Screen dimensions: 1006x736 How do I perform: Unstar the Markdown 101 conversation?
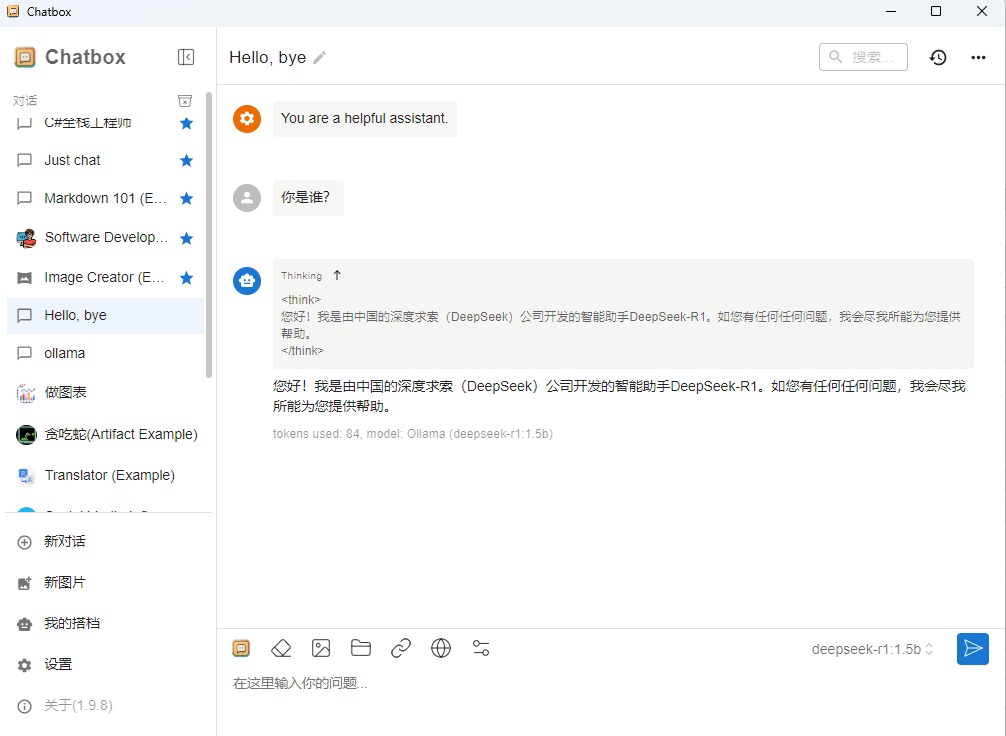tap(186, 198)
